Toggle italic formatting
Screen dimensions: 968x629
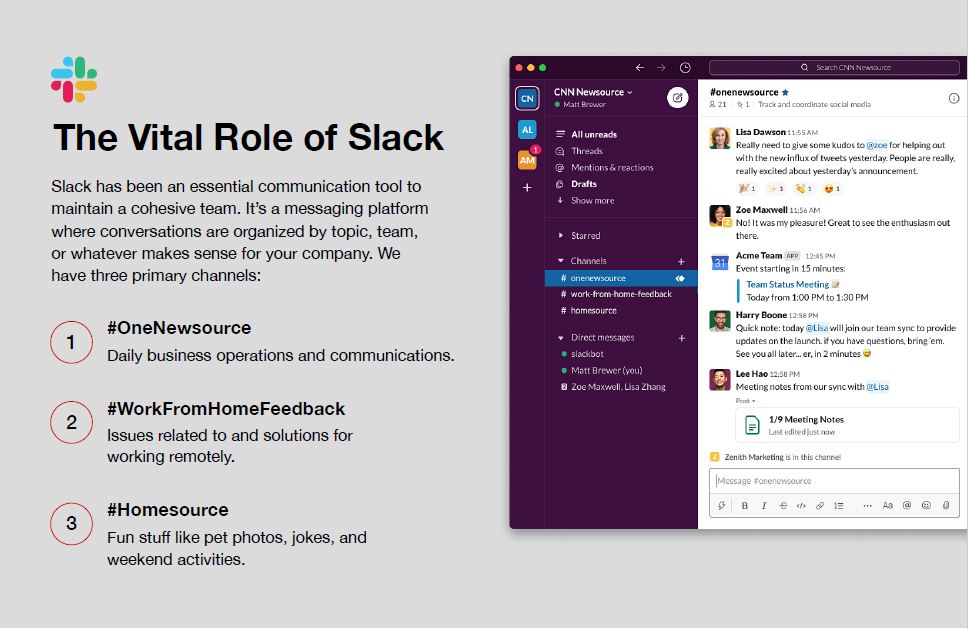point(764,506)
